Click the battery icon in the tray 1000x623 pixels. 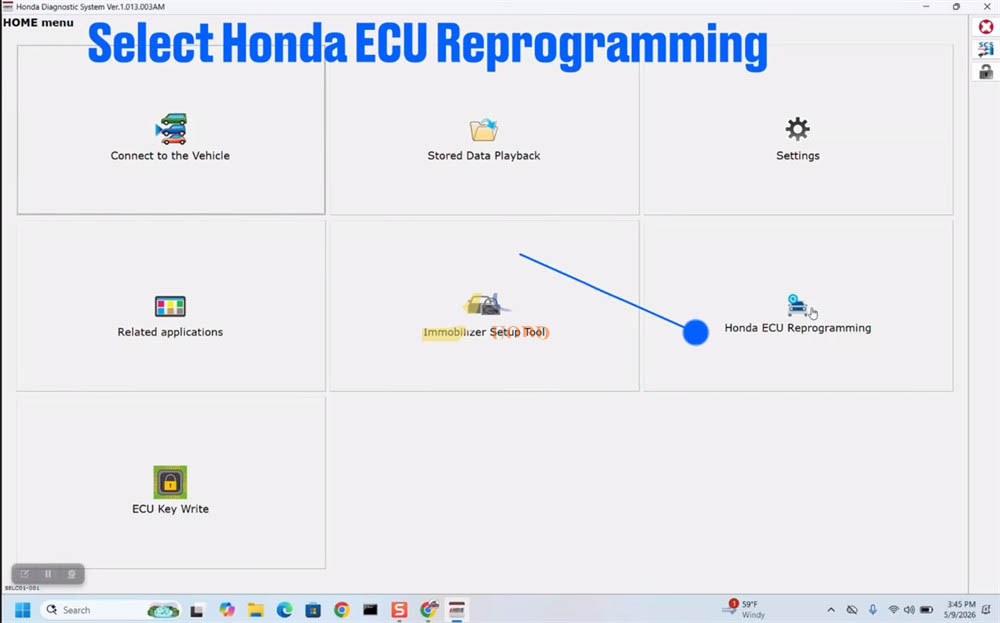(927, 610)
